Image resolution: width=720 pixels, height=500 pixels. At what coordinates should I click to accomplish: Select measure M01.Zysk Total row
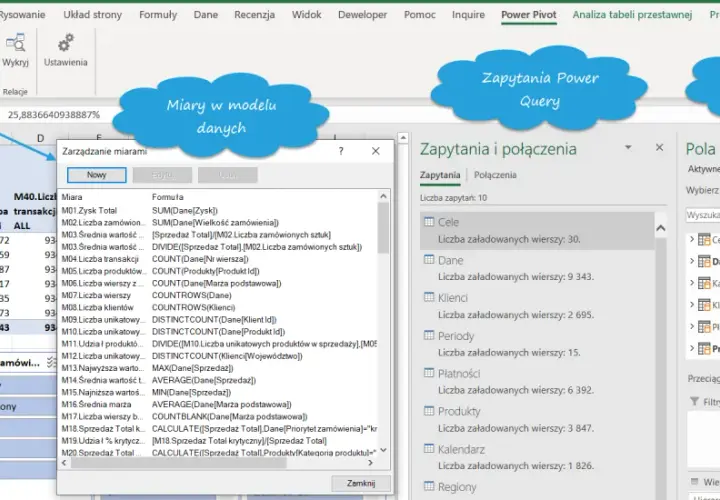tap(219, 211)
